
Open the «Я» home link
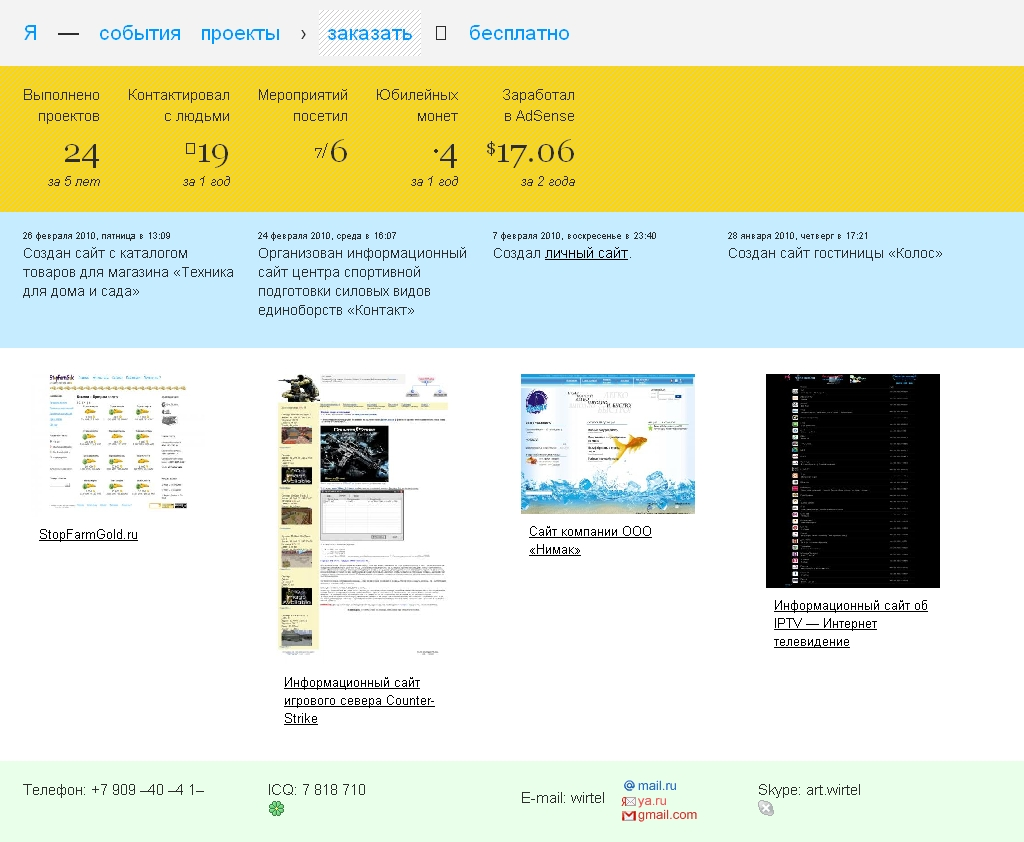pos(31,33)
